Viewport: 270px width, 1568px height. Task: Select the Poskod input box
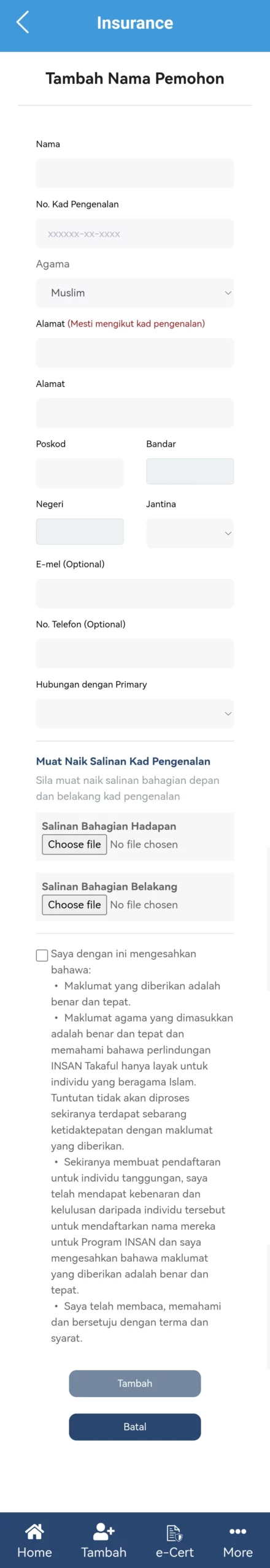80,473
